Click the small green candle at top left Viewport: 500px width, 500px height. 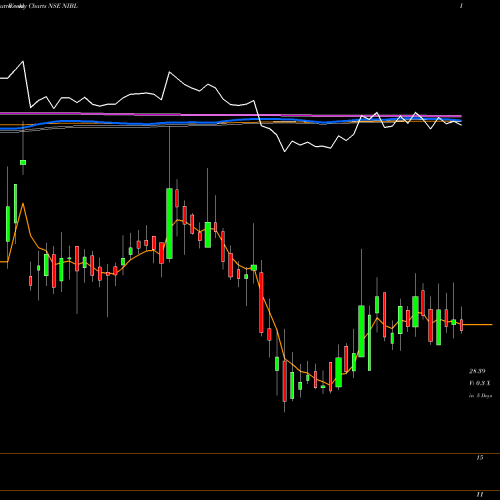[x=23, y=162]
